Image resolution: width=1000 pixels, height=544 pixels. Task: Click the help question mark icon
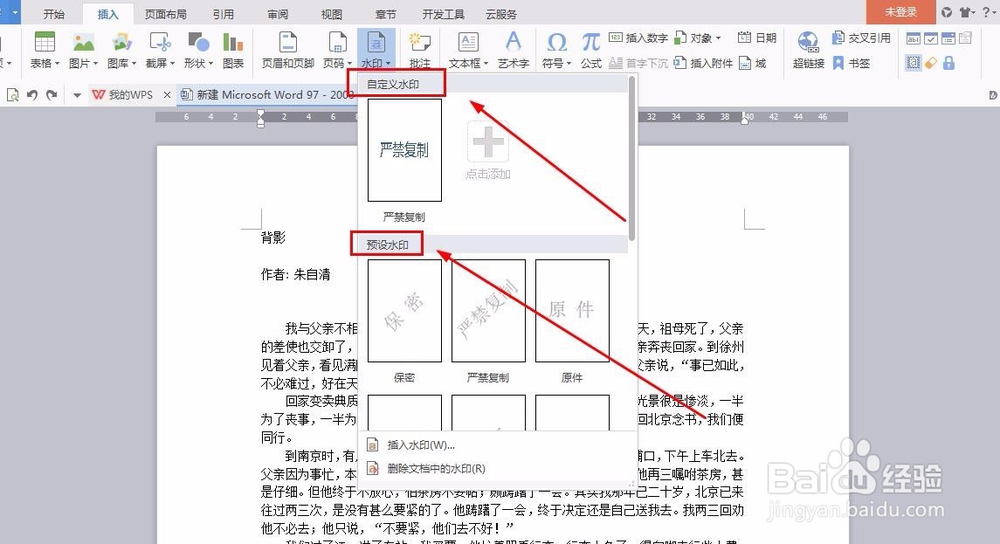click(986, 12)
